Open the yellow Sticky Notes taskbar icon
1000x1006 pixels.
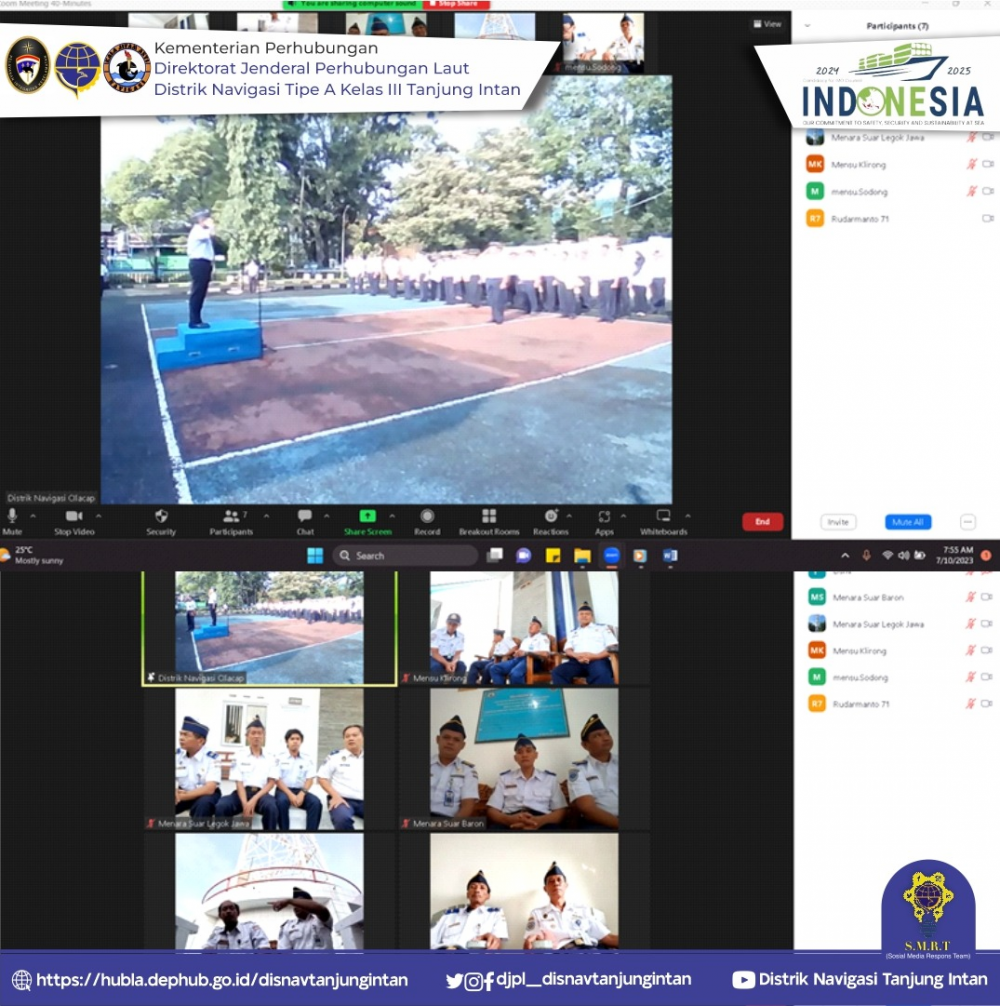point(553,556)
